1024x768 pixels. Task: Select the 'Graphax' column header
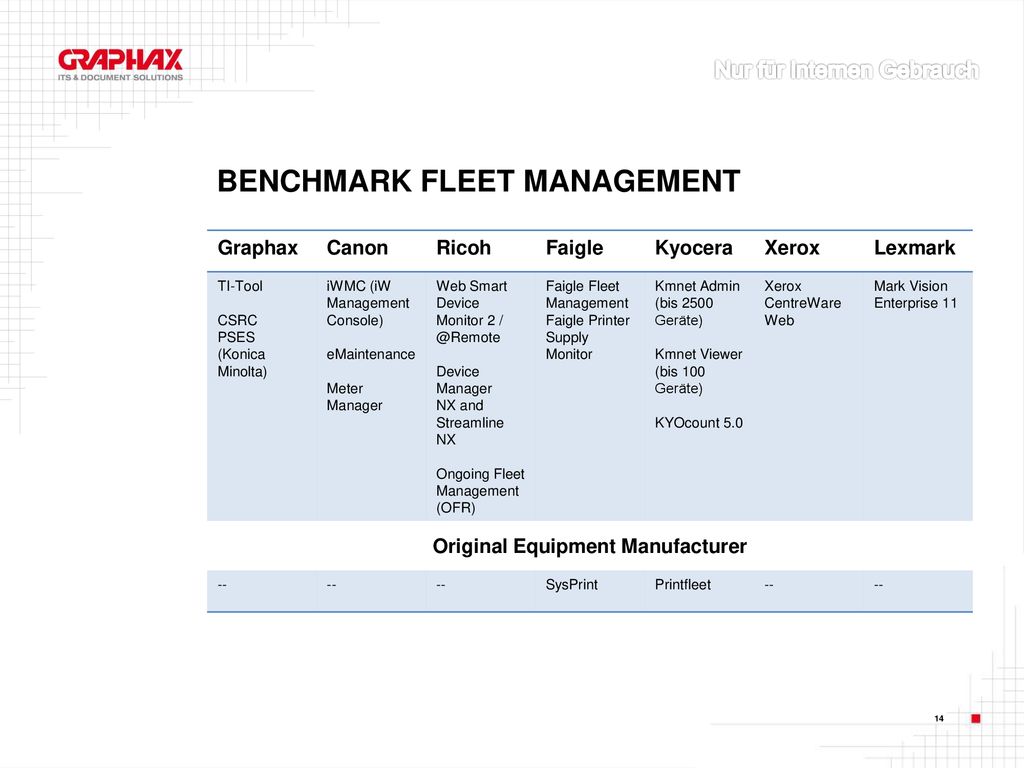pos(257,248)
